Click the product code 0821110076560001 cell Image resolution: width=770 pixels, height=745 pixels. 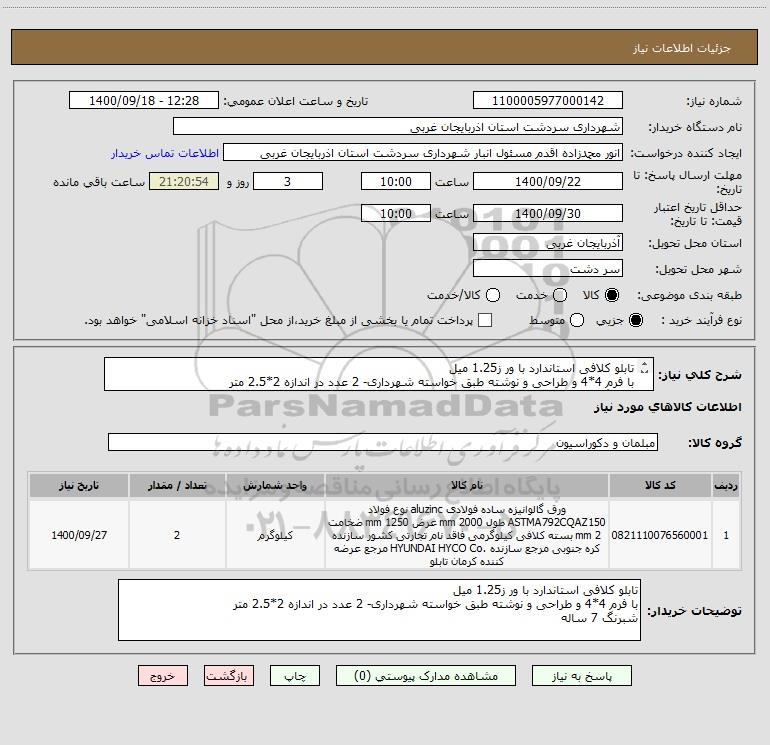pyautogui.click(x=660, y=535)
